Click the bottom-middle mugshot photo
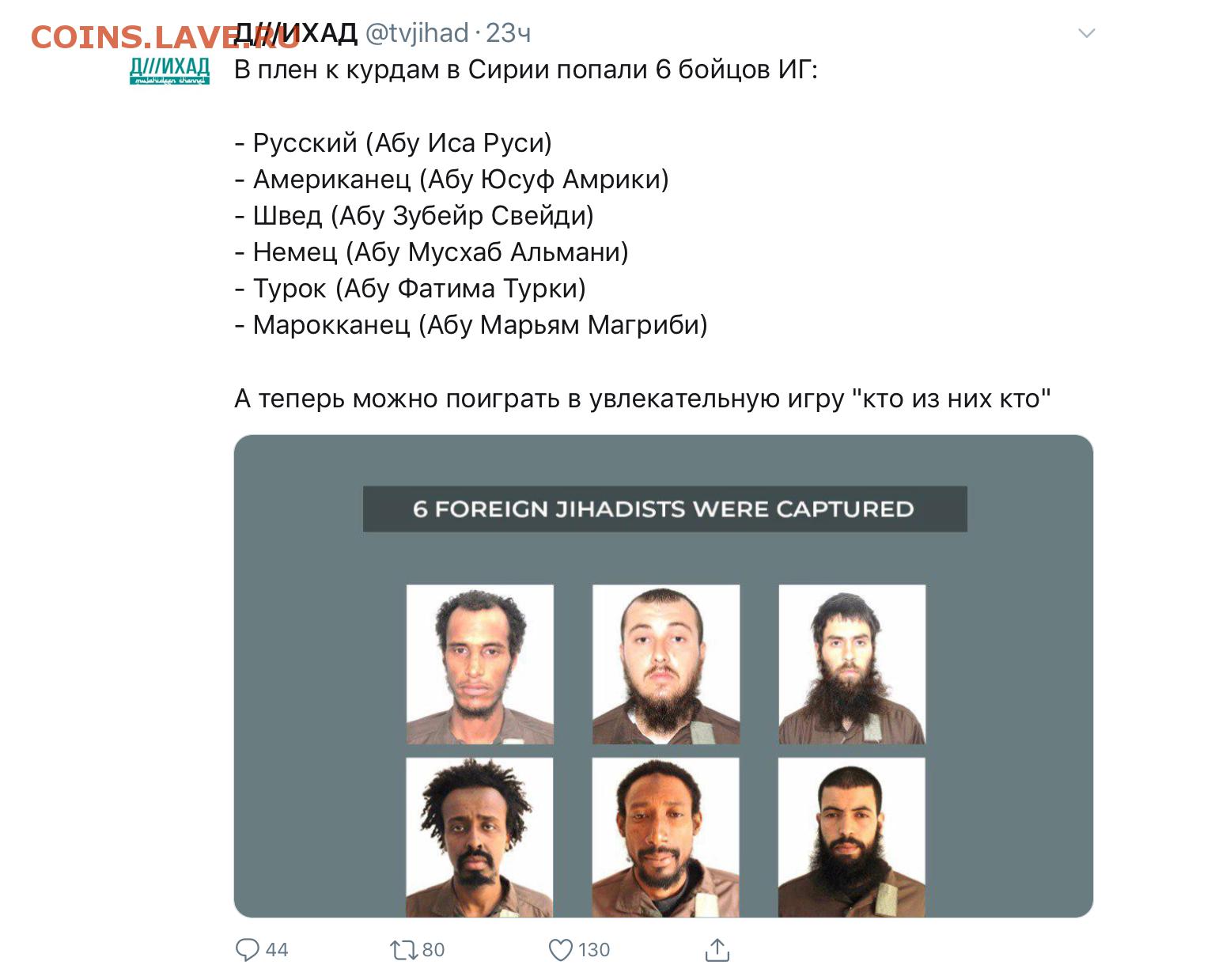 [x=666, y=837]
